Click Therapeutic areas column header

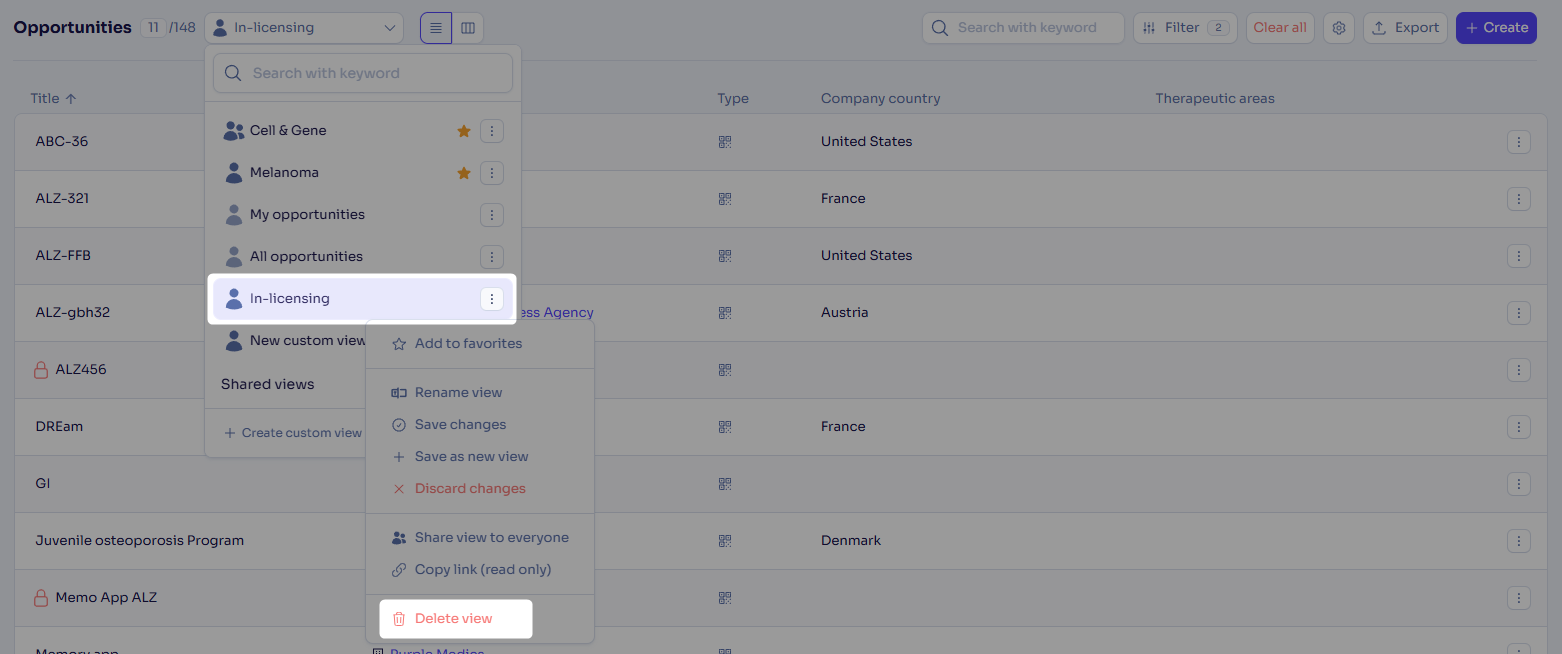pos(1215,99)
